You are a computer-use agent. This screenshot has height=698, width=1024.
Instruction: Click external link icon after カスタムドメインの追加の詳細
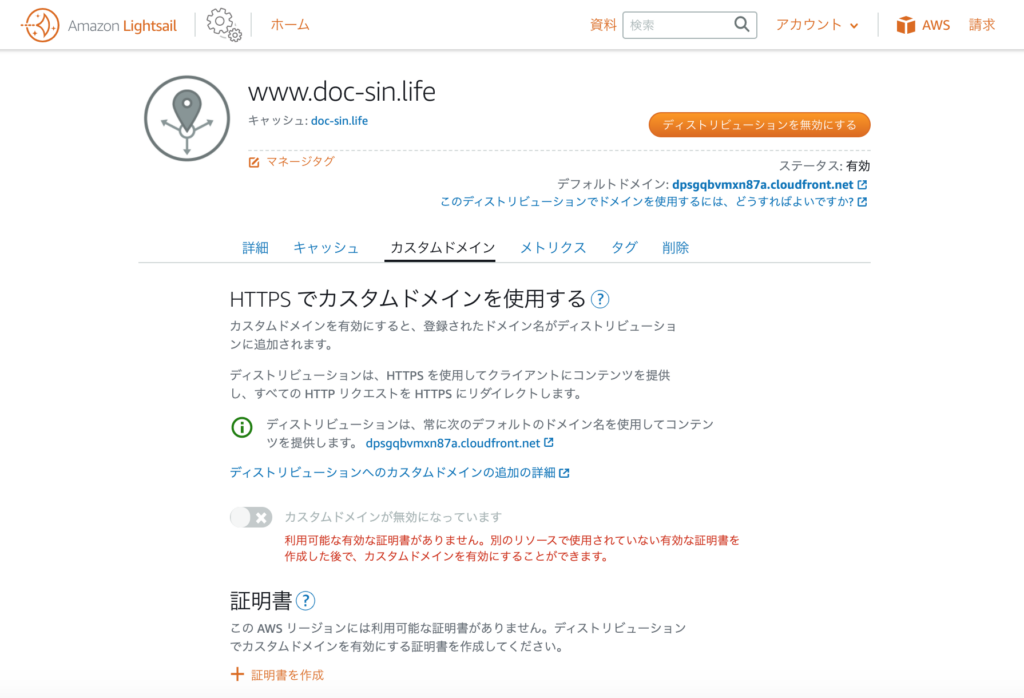click(564, 473)
